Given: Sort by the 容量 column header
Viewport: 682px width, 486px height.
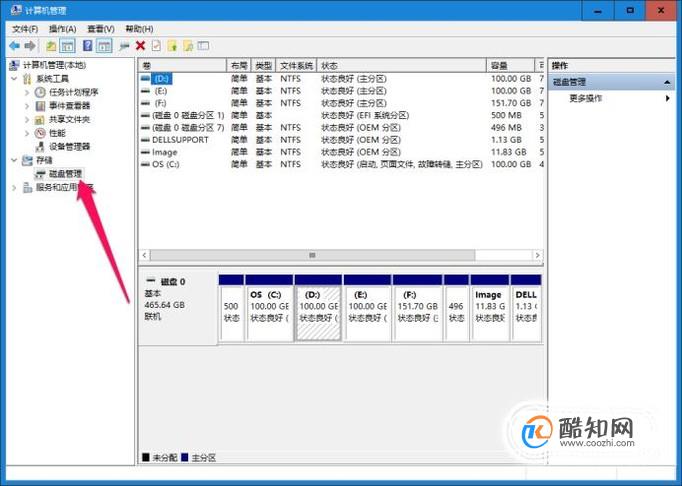Looking at the screenshot, I should [510, 66].
